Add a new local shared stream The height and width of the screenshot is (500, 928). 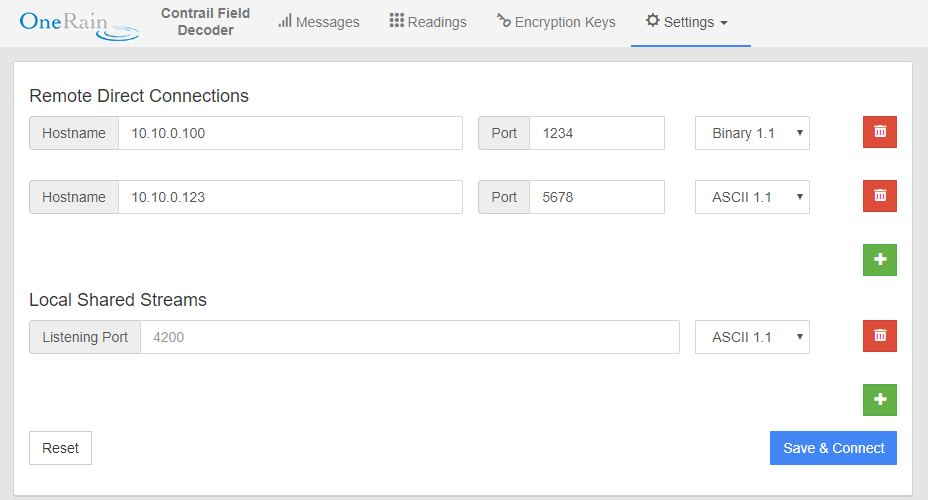880,400
